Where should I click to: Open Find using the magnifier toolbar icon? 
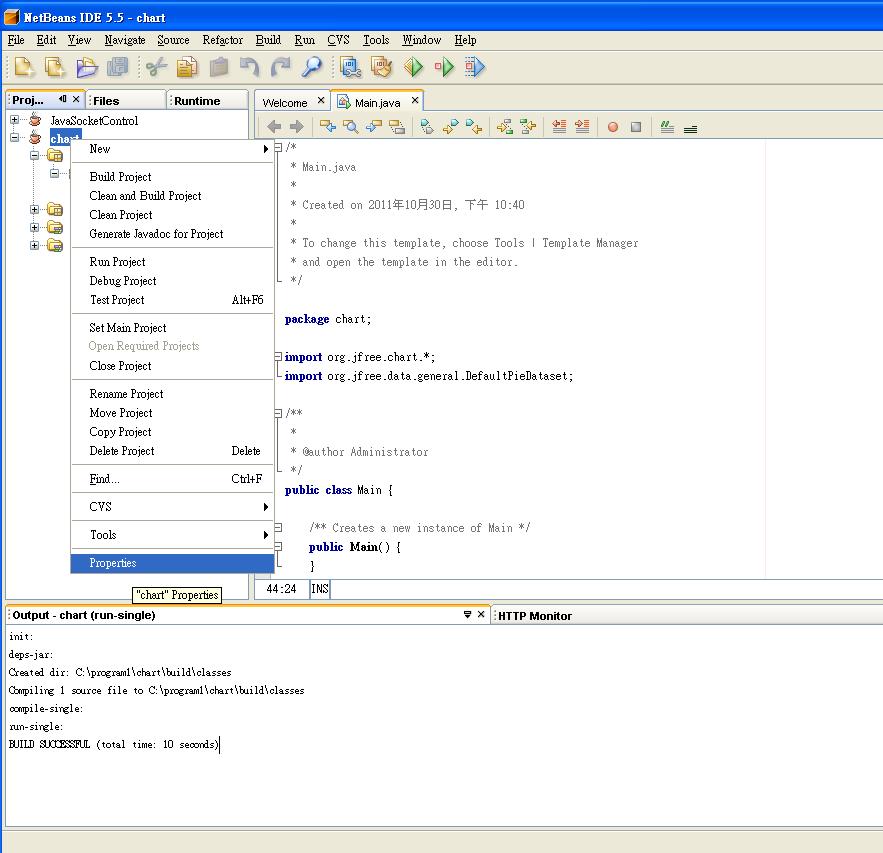pyautogui.click(x=311, y=66)
